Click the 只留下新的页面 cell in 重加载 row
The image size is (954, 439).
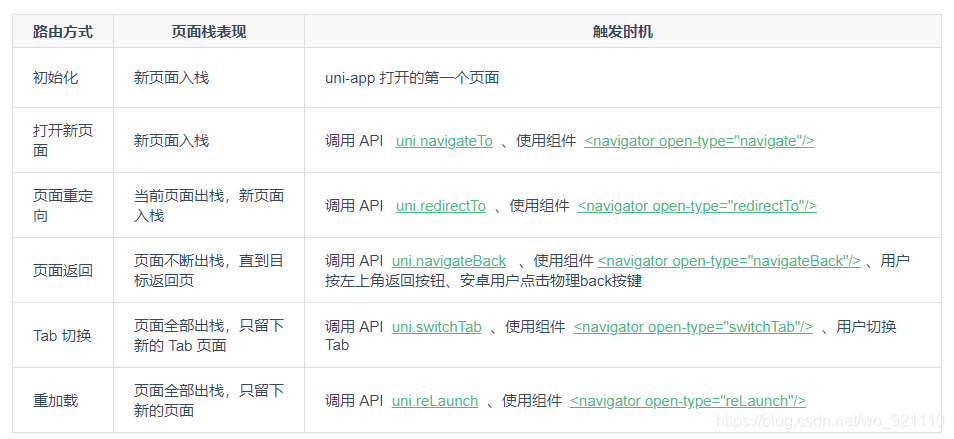[x=209, y=401]
